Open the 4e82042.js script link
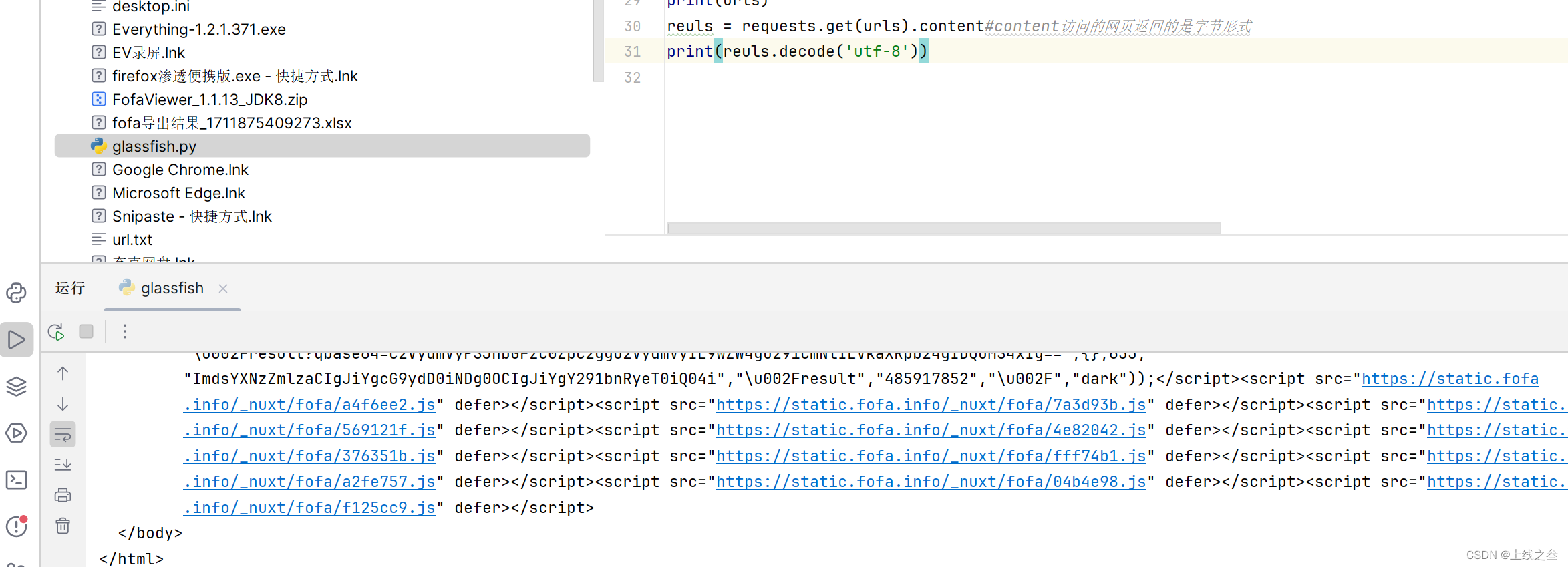Viewport: 1568px width, 567px height. click(931, 430)
